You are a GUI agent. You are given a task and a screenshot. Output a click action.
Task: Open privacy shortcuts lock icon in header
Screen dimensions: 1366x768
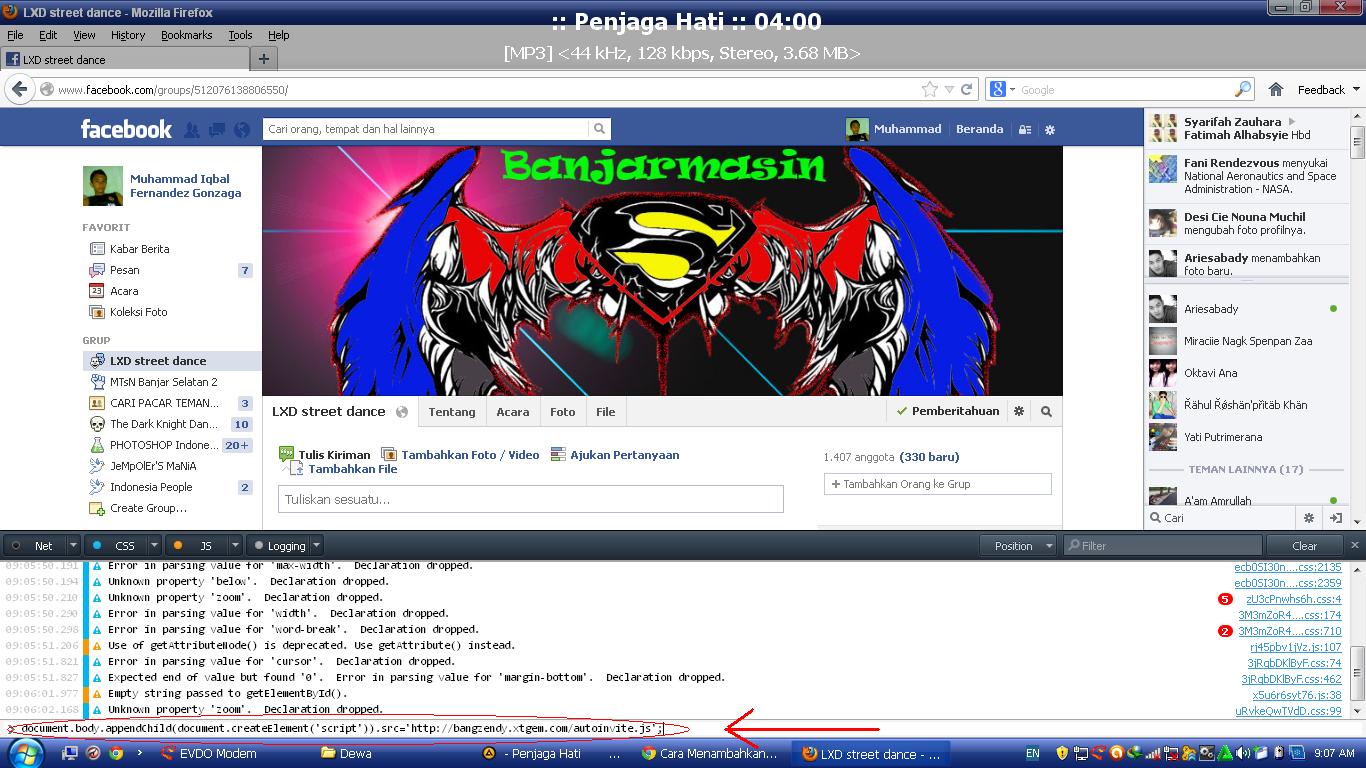click(1024, 129)
